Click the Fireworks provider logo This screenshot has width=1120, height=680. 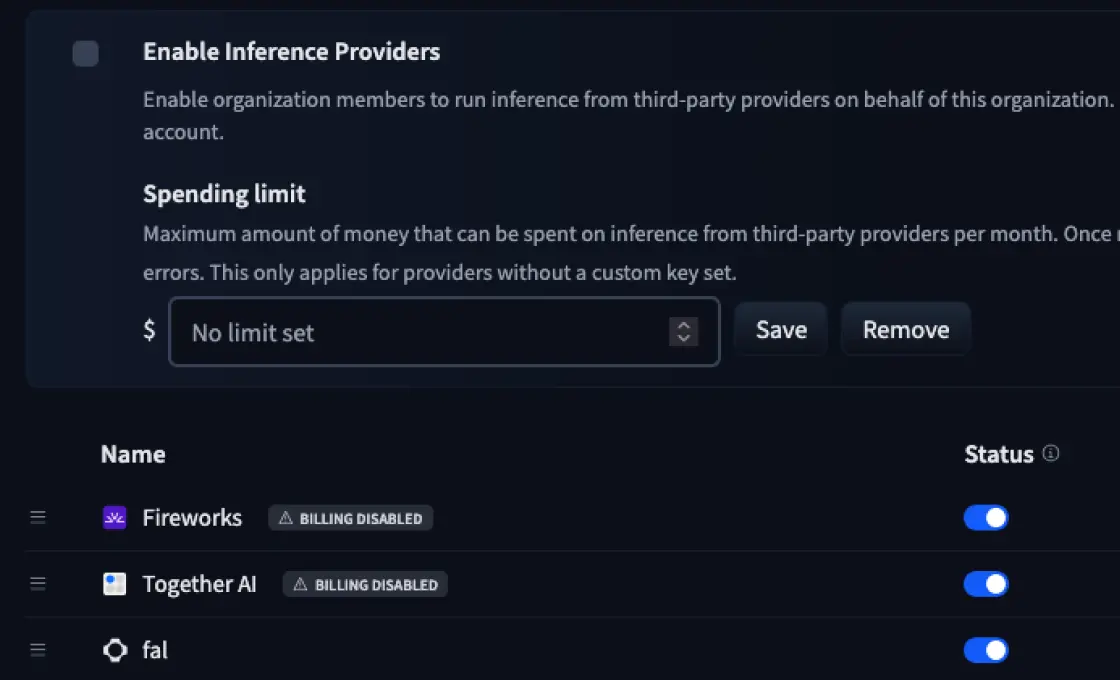point(114,517)
